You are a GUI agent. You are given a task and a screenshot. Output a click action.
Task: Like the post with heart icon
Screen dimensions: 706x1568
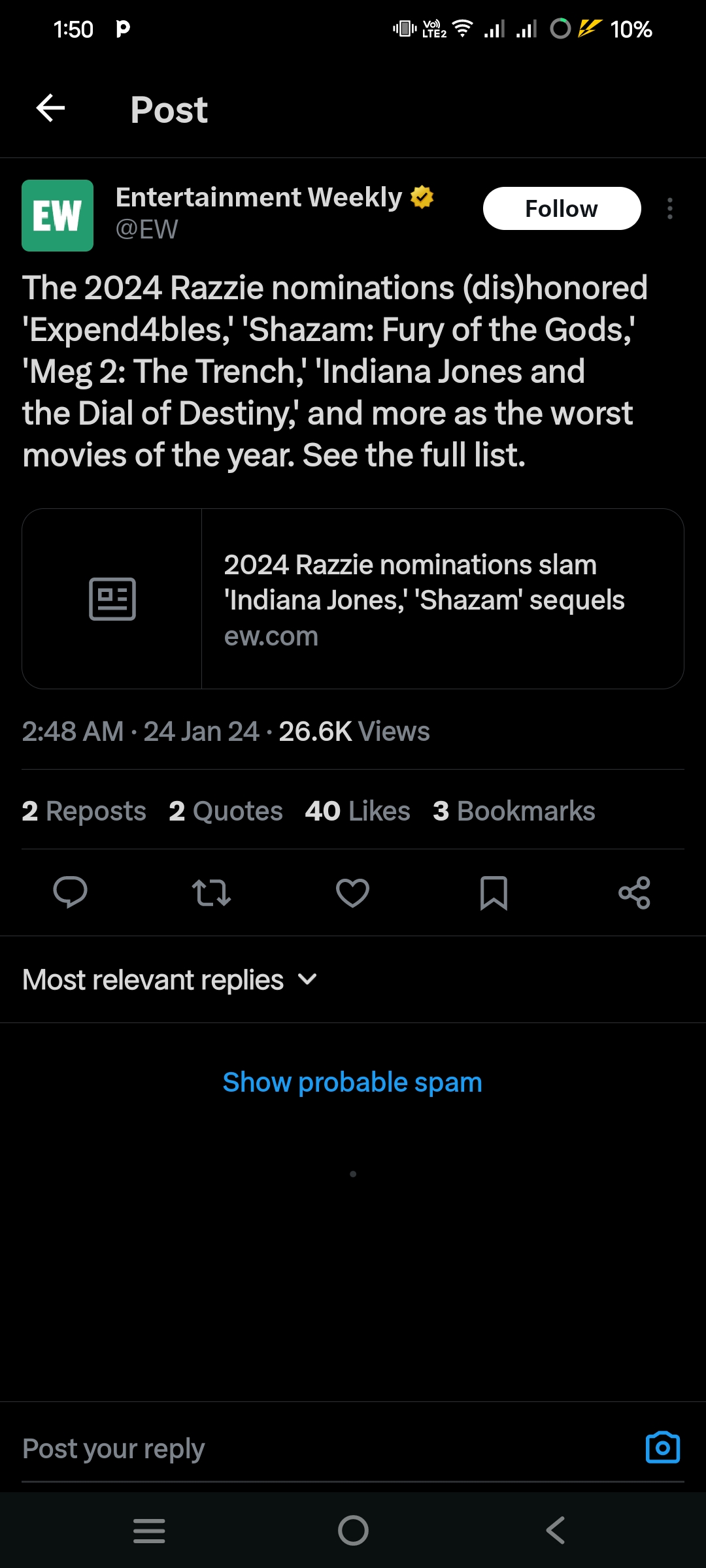coord(352,892)
